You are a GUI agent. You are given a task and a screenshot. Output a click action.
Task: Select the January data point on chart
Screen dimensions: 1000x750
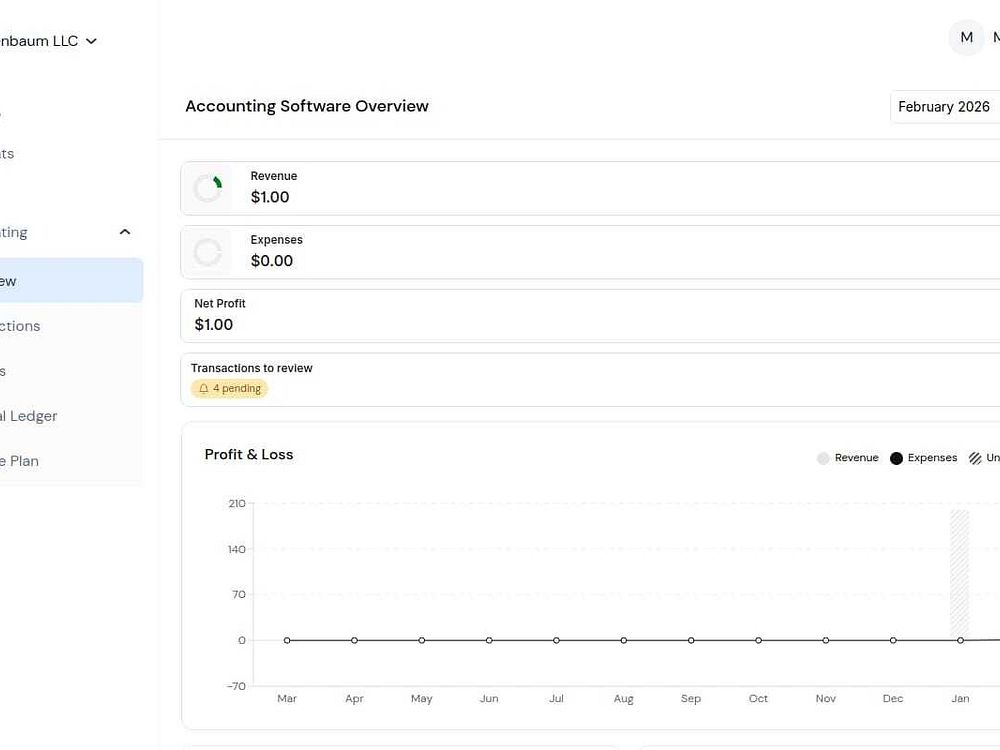pos(960,640)
